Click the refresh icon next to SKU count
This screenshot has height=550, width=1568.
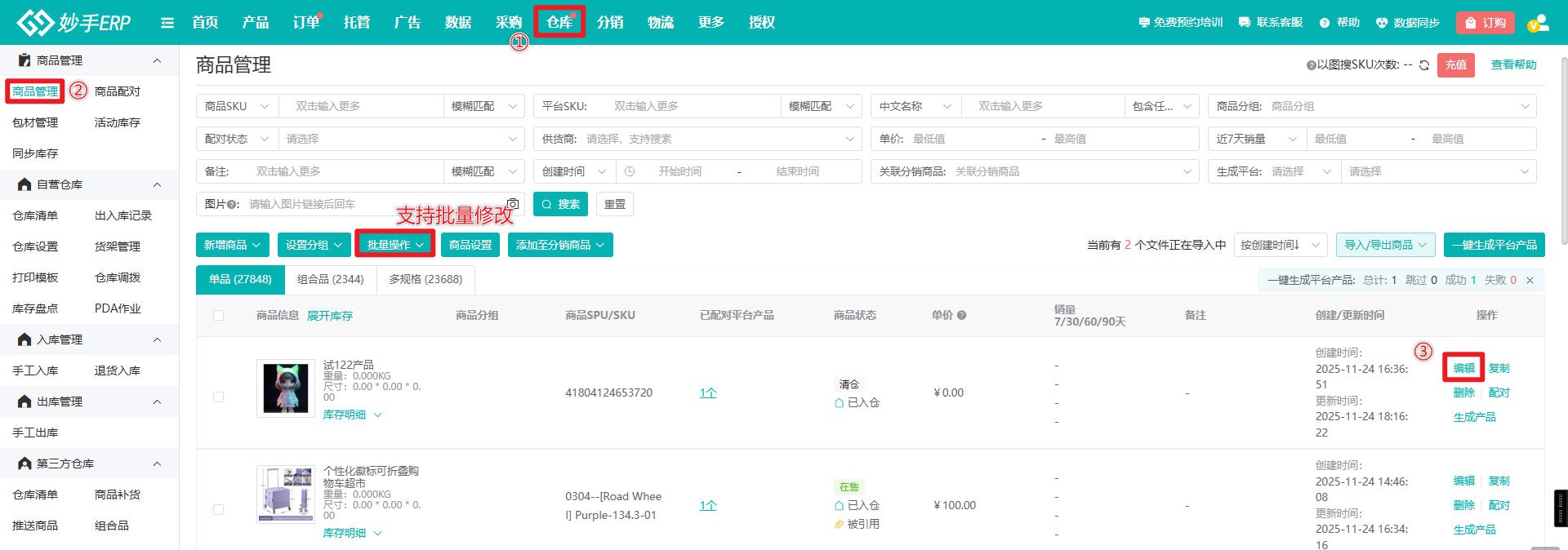pyautogui.click(x=1424, y=65)
